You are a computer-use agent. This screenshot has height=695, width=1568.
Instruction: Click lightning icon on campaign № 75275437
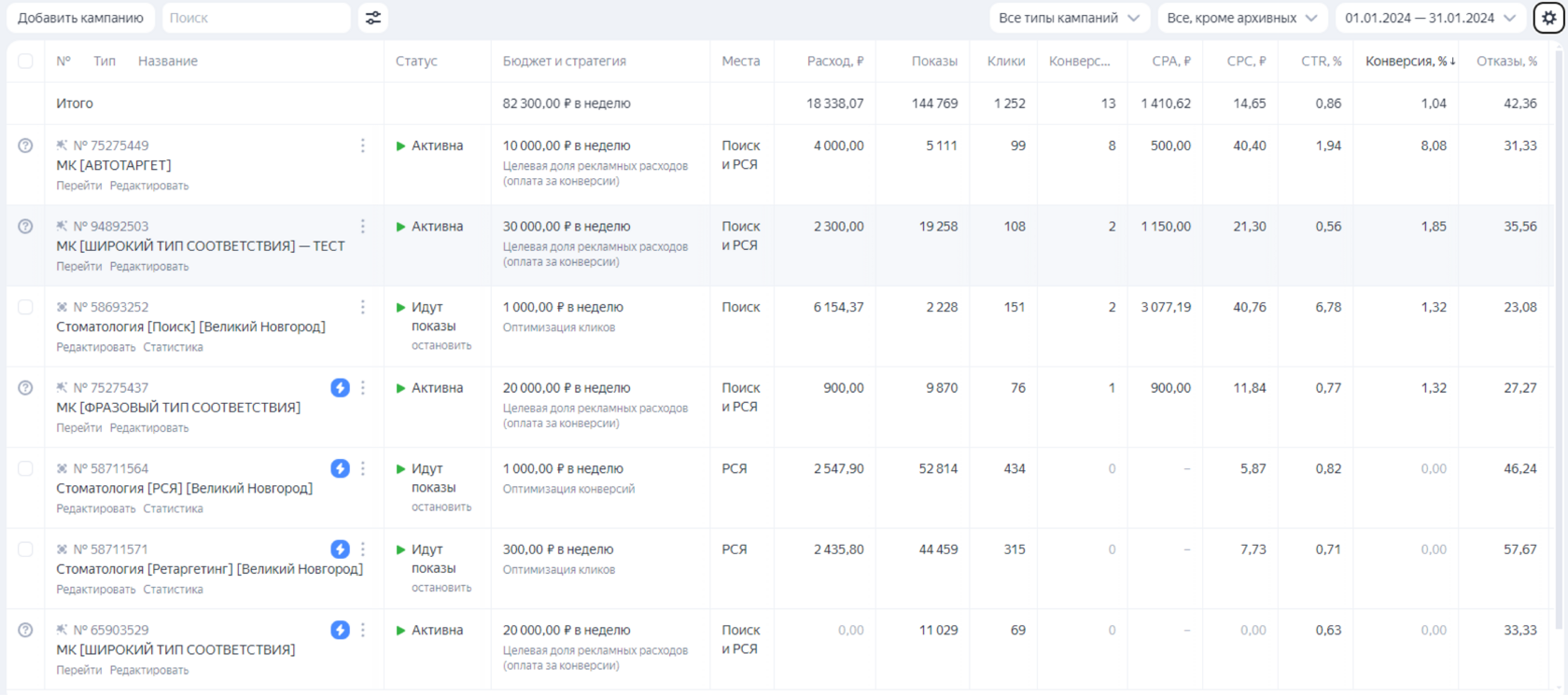[x=340, y=388]
